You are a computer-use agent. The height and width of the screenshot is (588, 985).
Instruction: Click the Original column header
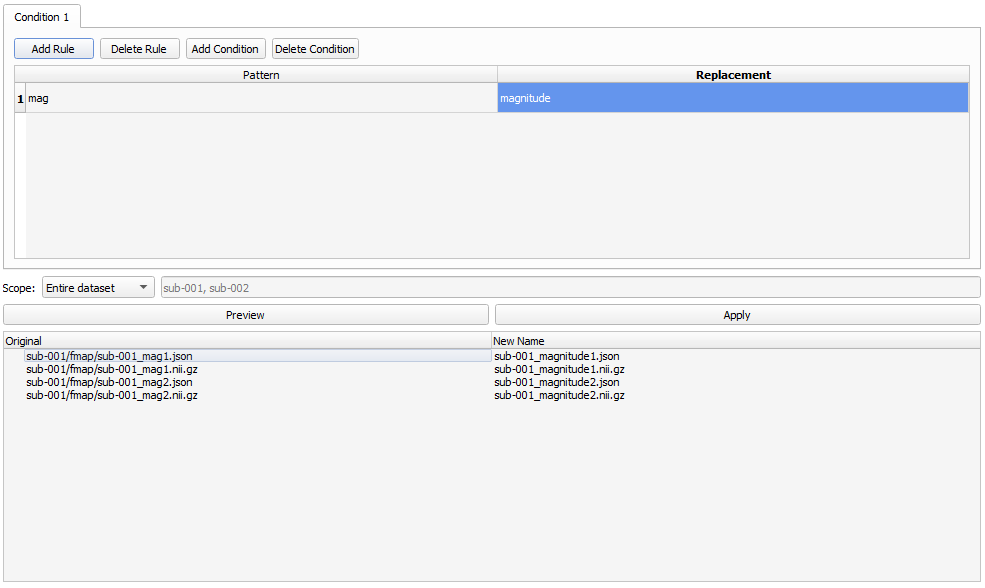pos(247,341)
